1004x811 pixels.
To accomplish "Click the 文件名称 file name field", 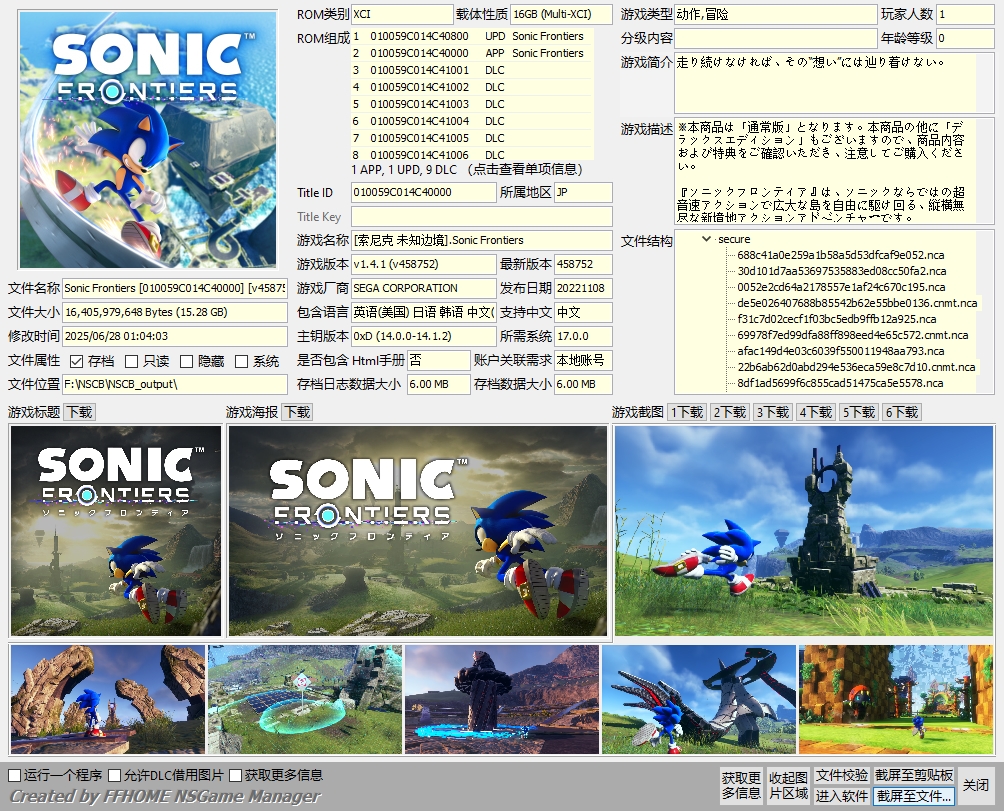I will 175,289.
